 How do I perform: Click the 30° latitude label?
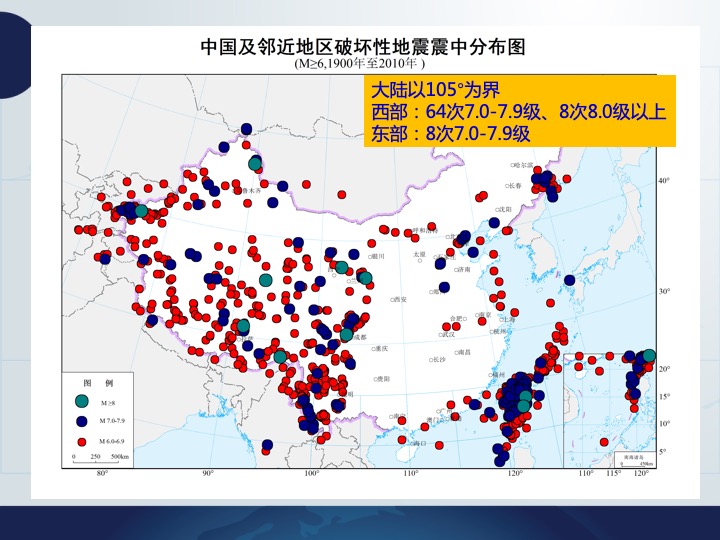click(664, 291)
